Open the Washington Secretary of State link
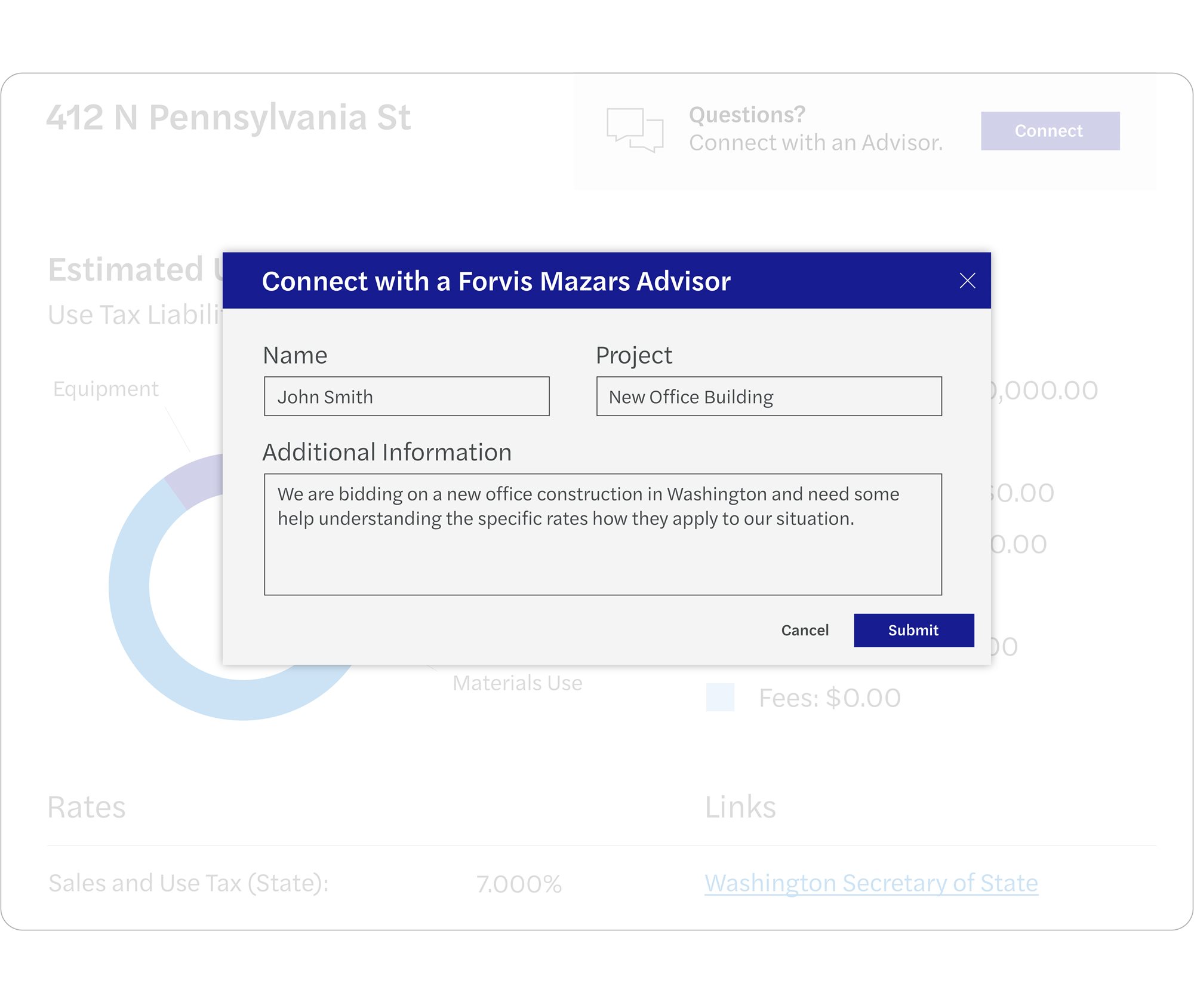 pos(870,883)
